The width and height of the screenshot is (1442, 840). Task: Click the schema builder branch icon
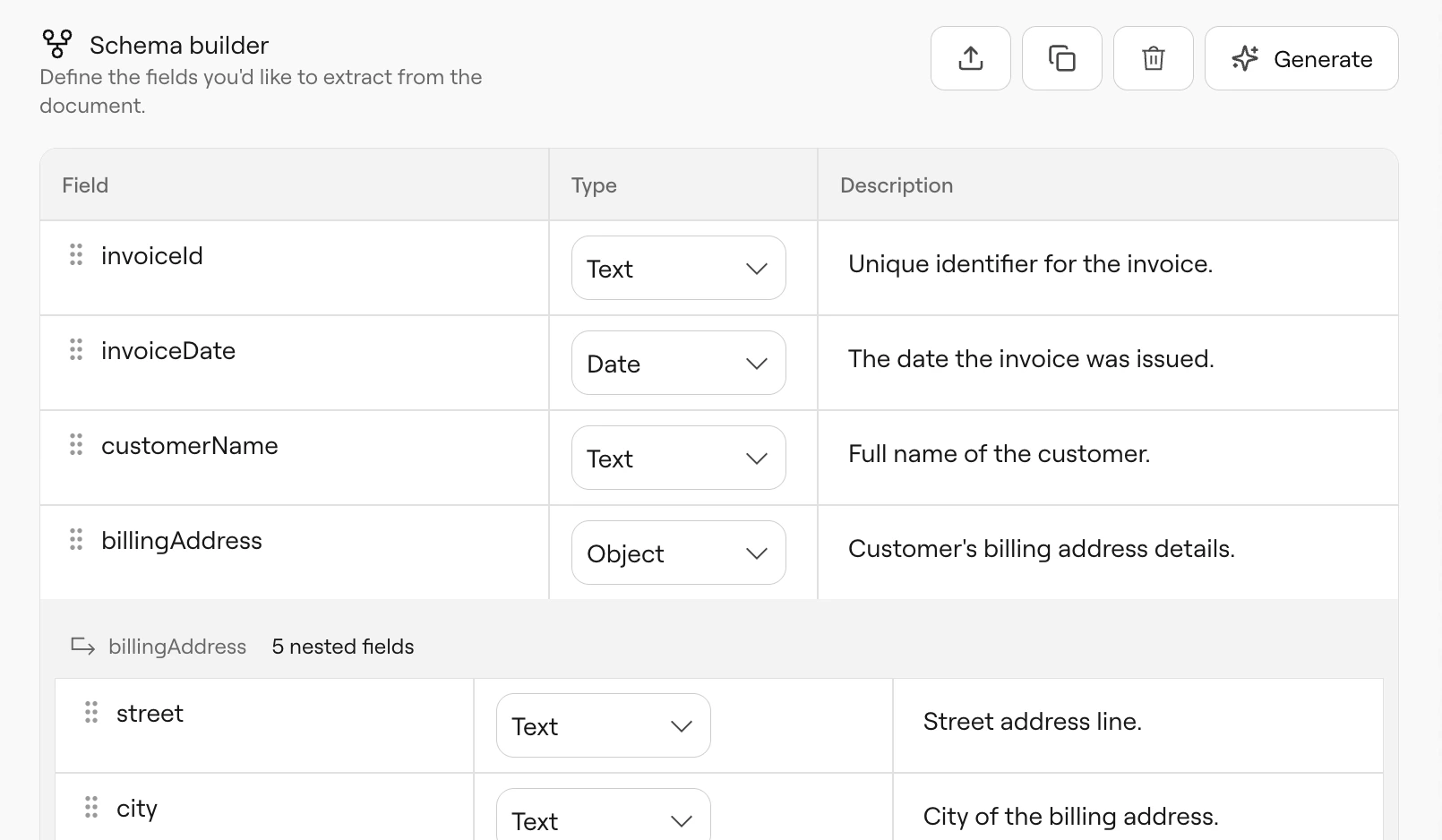pyautogui.click(x=56, y=41)
